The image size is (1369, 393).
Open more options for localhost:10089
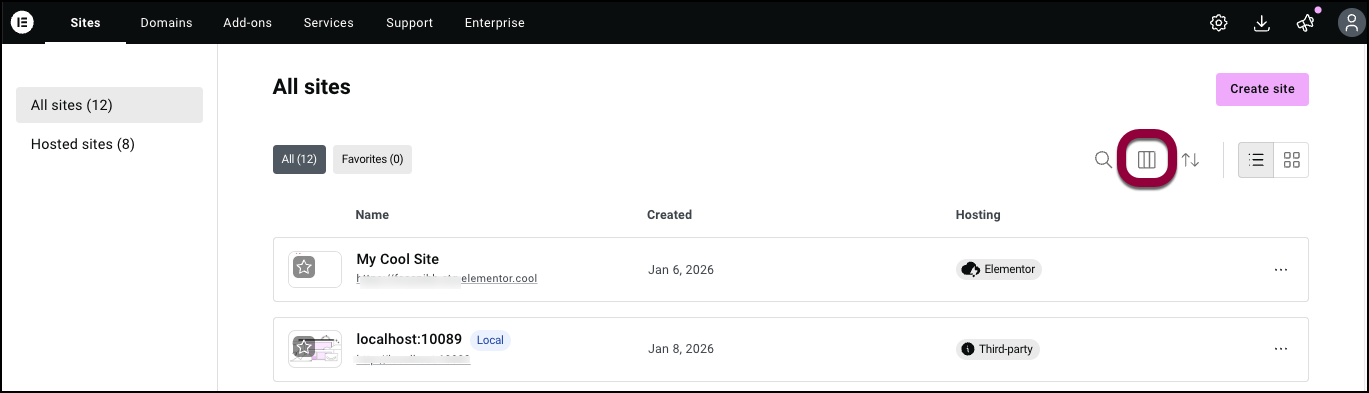tap(1280, 349)
